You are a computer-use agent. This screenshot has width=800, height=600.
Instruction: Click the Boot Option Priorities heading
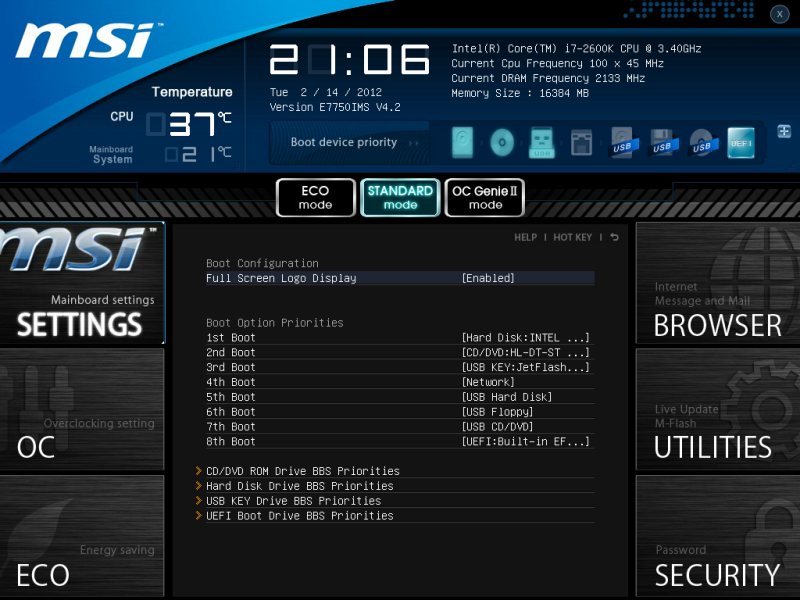274,322
